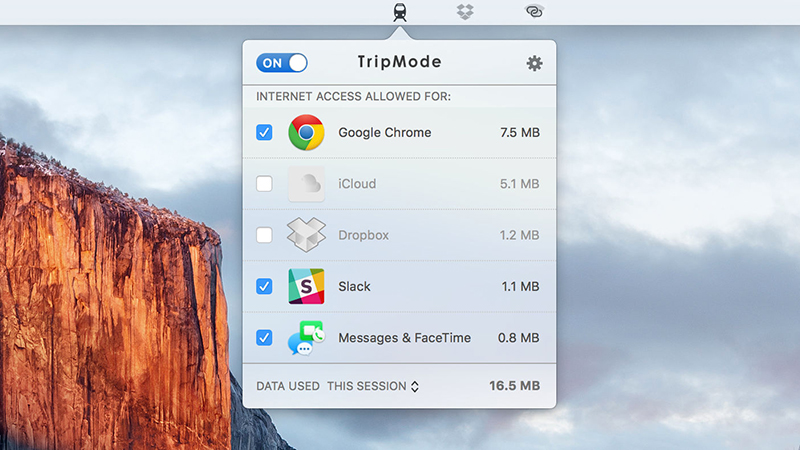
Task: Click the DATA USED label
Action: 288,386
